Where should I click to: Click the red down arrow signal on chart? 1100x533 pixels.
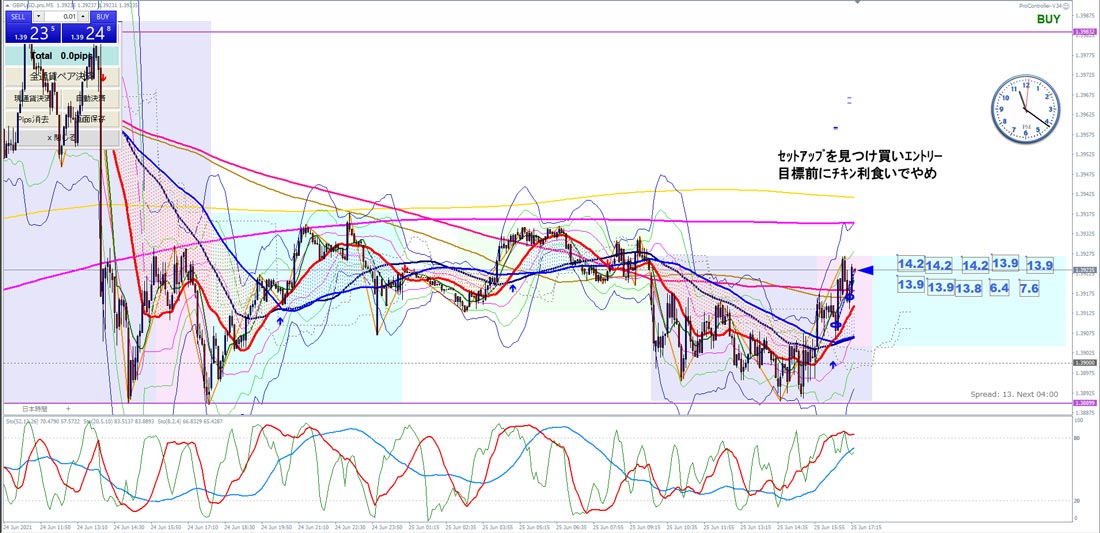(102, 79)
